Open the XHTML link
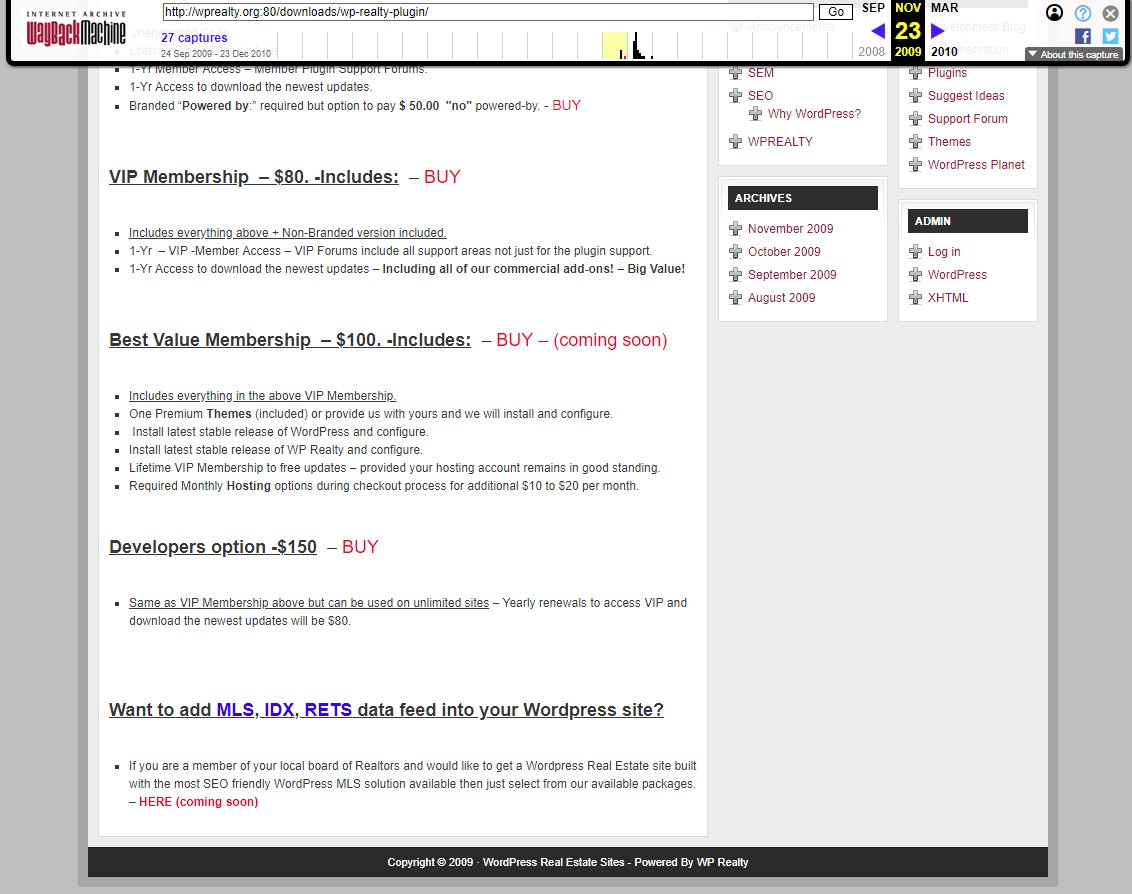 pos(948,298)
